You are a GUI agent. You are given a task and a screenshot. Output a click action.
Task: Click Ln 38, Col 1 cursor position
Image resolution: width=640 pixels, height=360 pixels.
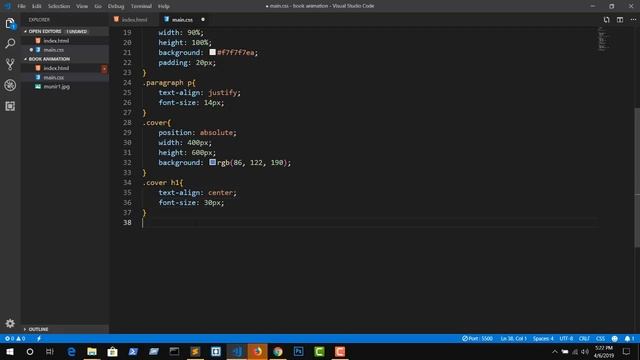[x=513, y=338]
